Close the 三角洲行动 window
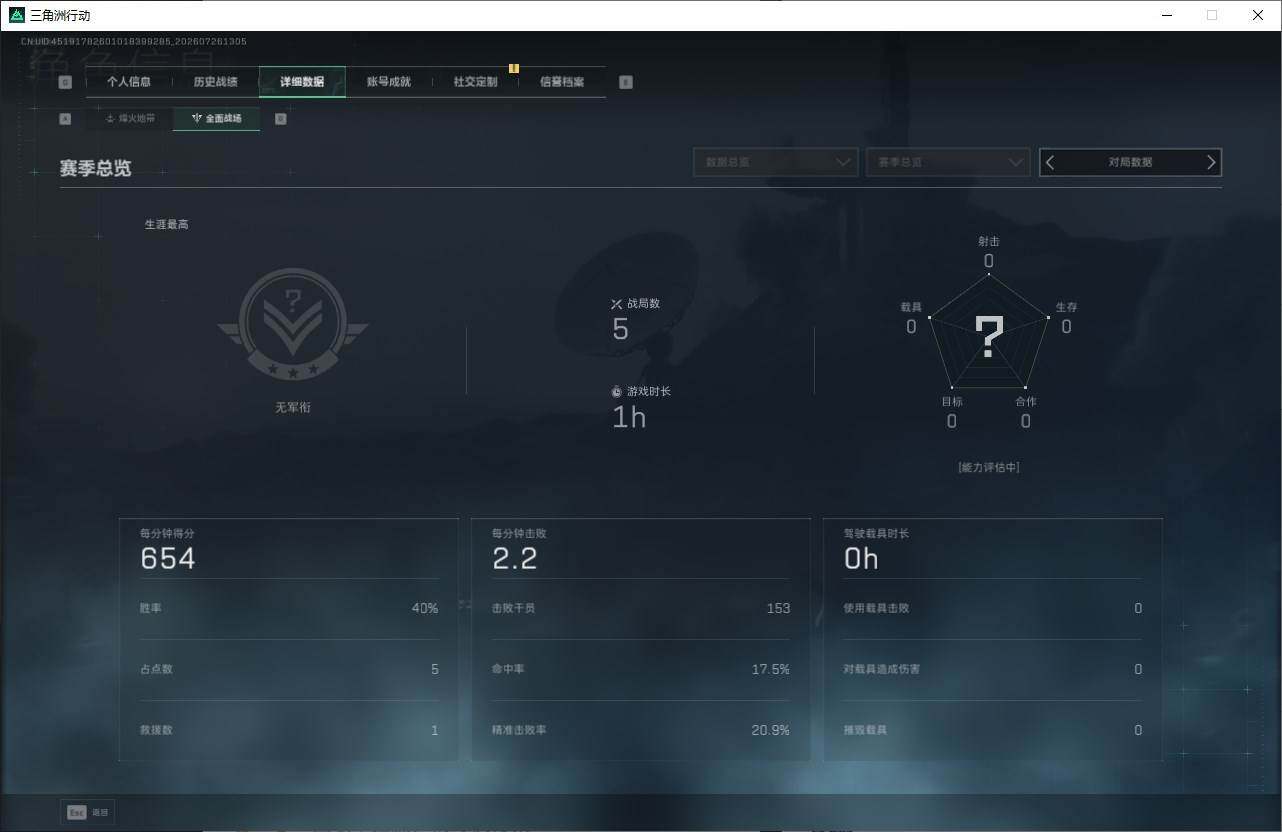 (x=1258, y=15)
